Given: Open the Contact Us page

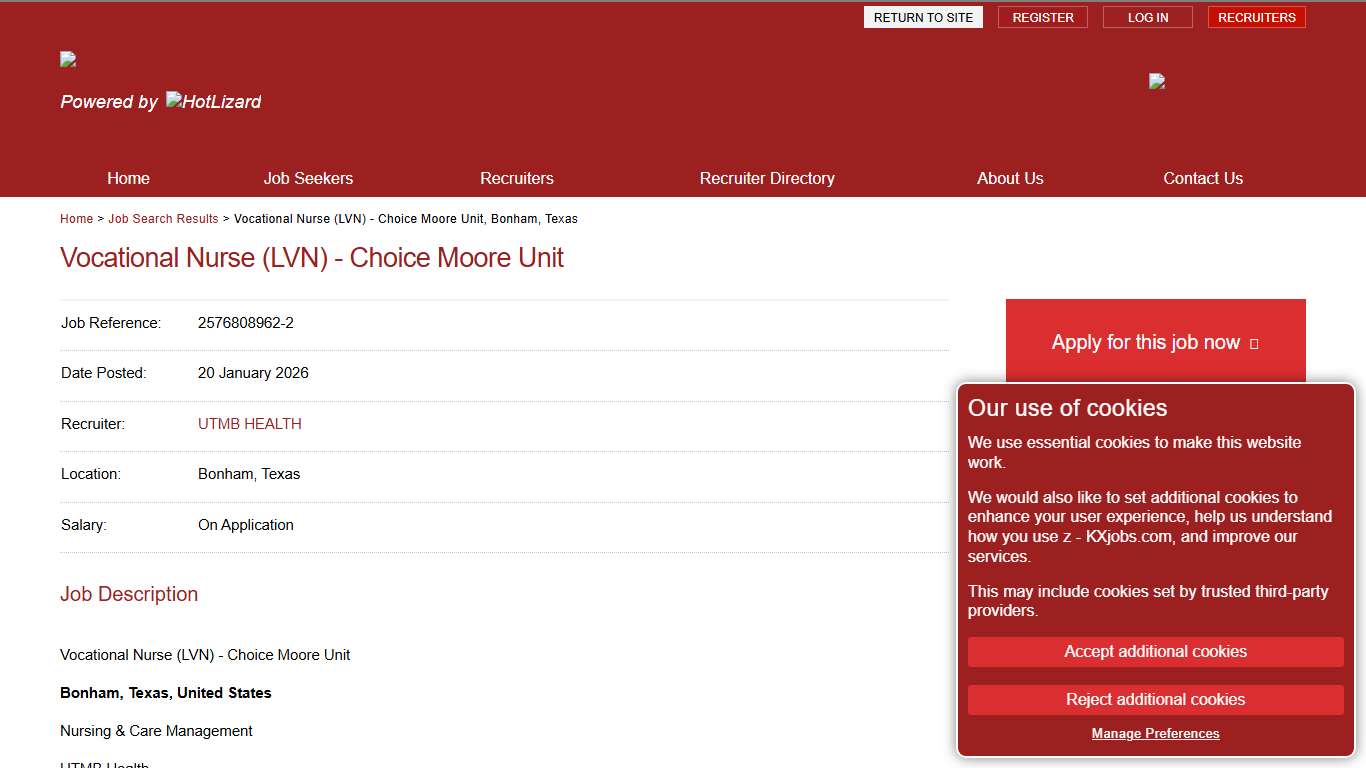Looking at the screenshot, I should (1203, 178).
